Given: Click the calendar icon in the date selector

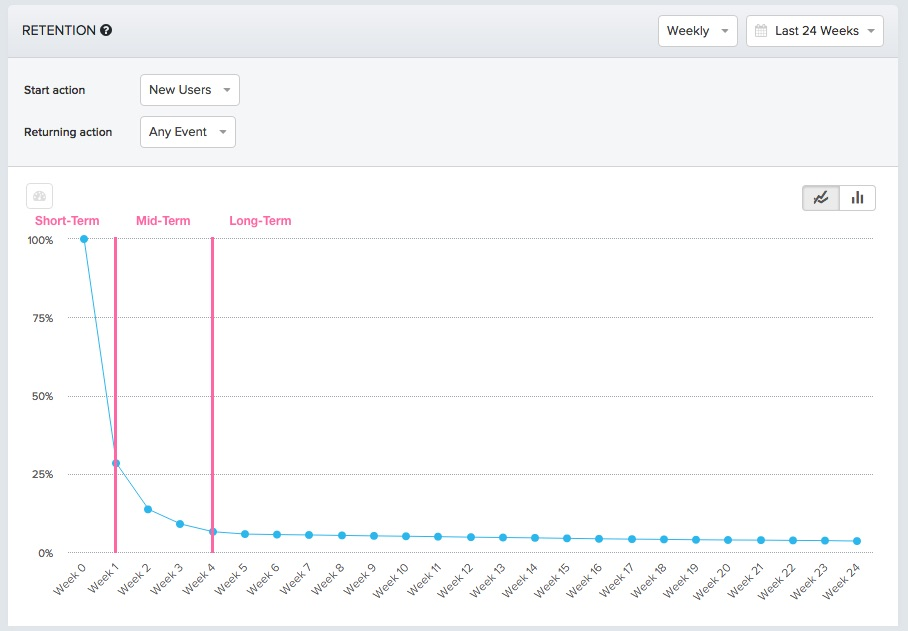Looking at the screenshot, I should tap(759, 30).
